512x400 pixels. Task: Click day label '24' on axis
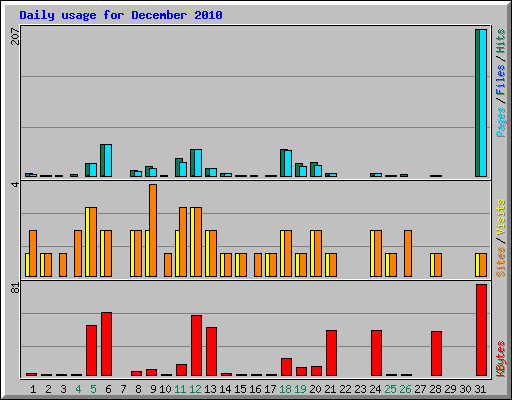coord(375,389)
